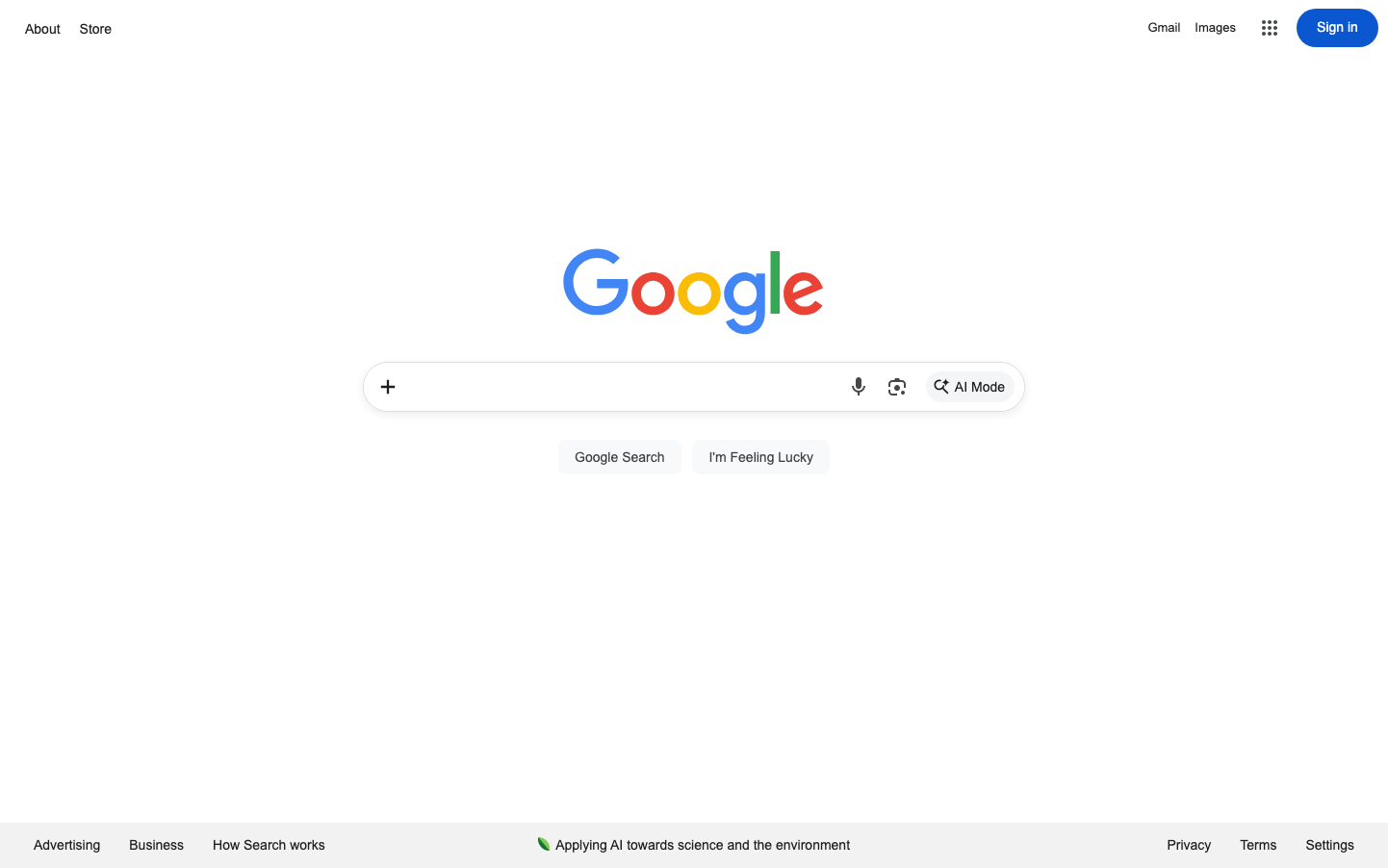Screen dimensions: 1388x868
Task: Start voice search with microphone icon
Action: pos(859,387)
